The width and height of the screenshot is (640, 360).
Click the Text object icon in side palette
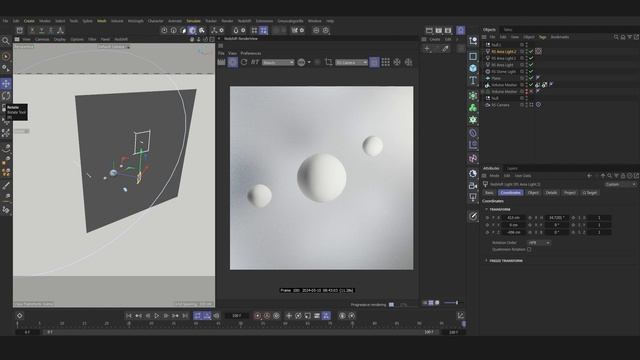(473, 80)
